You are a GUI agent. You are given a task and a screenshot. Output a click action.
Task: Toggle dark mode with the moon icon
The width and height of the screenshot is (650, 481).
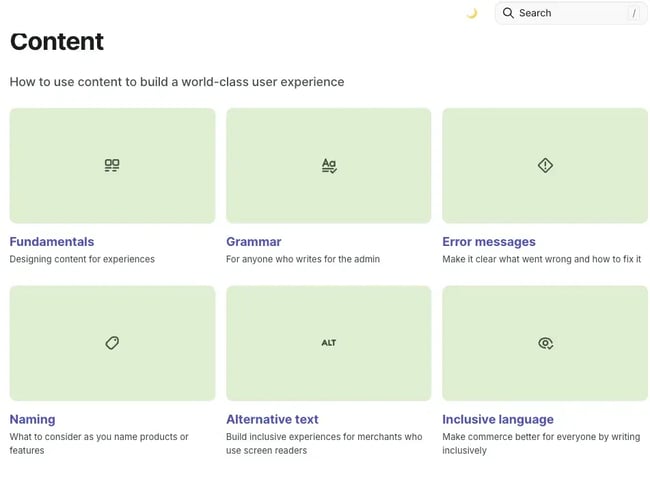tap(472, 13)
